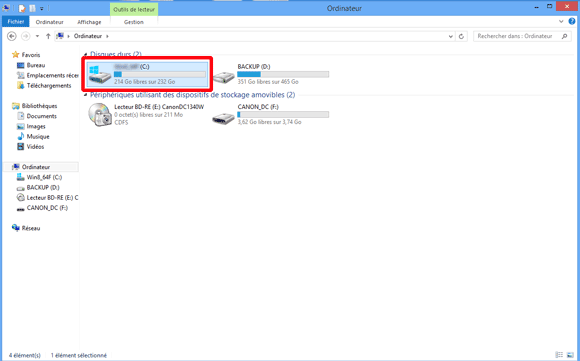580x361 pixels.
Task: Select BACKUP (D:) in navigation pane
Action: pos(43,188)
